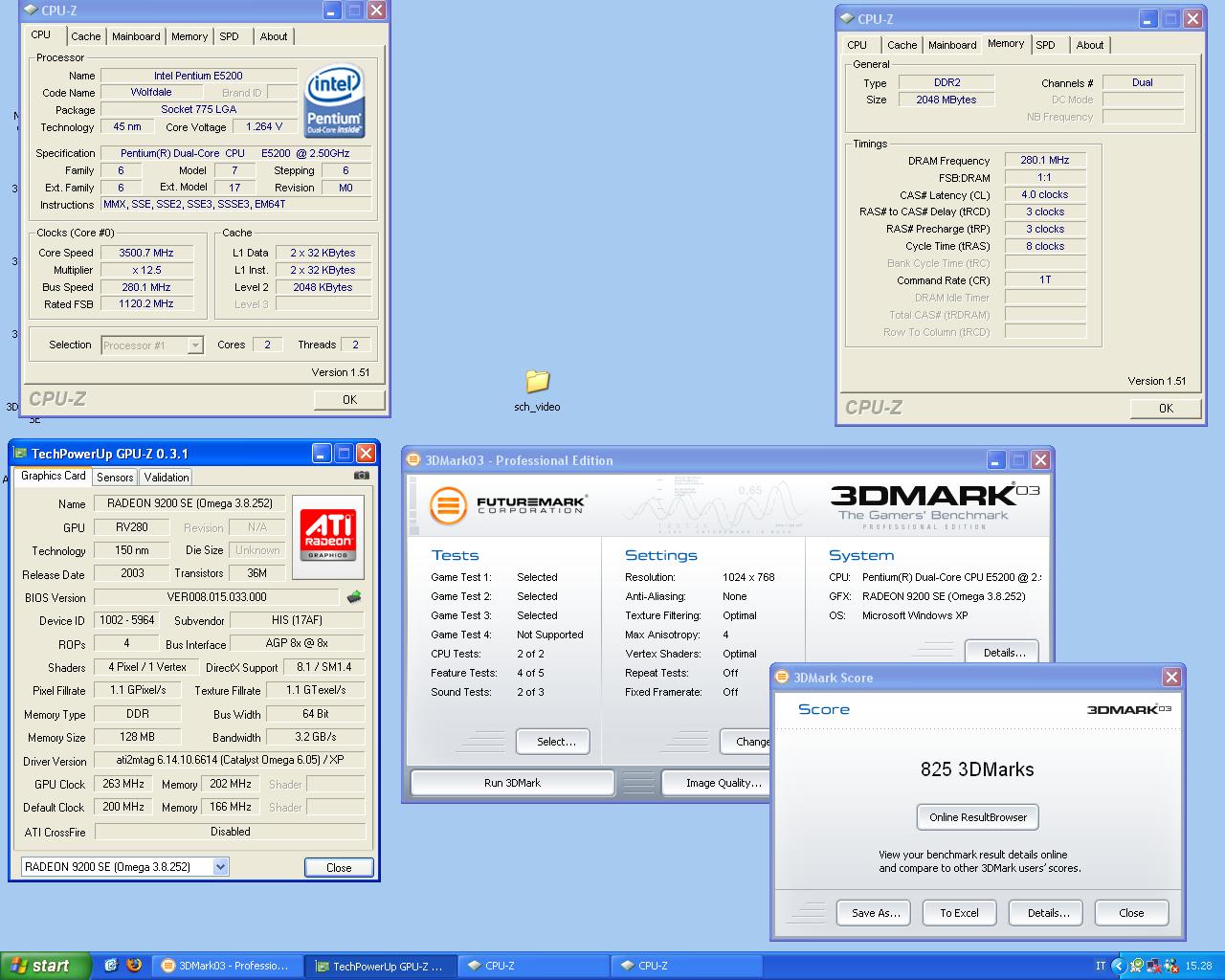Click the Futuremark Corporation logo
The image size is (1225, 980).
click(507, 504)
